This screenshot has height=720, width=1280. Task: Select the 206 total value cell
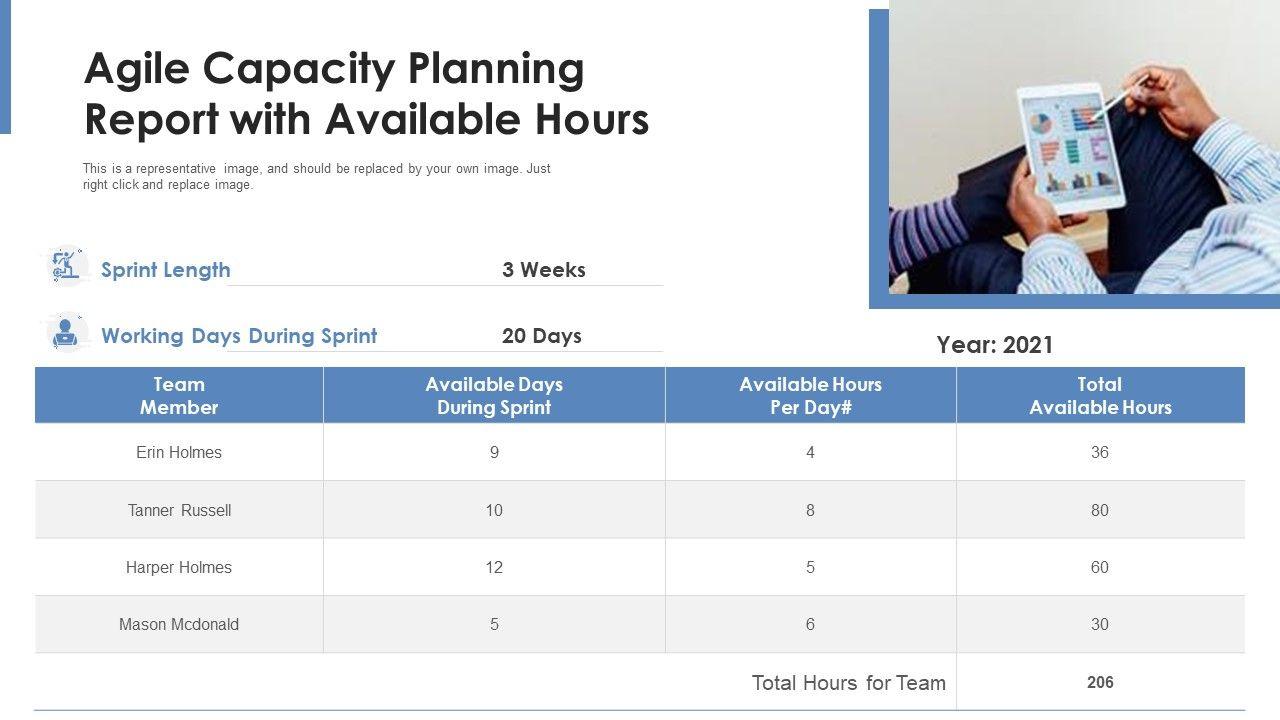click(x=1100, y=682)
